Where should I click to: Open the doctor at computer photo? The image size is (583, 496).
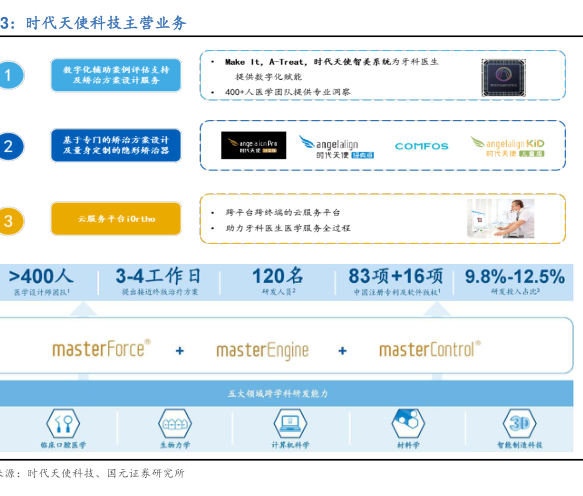[501, 218]
